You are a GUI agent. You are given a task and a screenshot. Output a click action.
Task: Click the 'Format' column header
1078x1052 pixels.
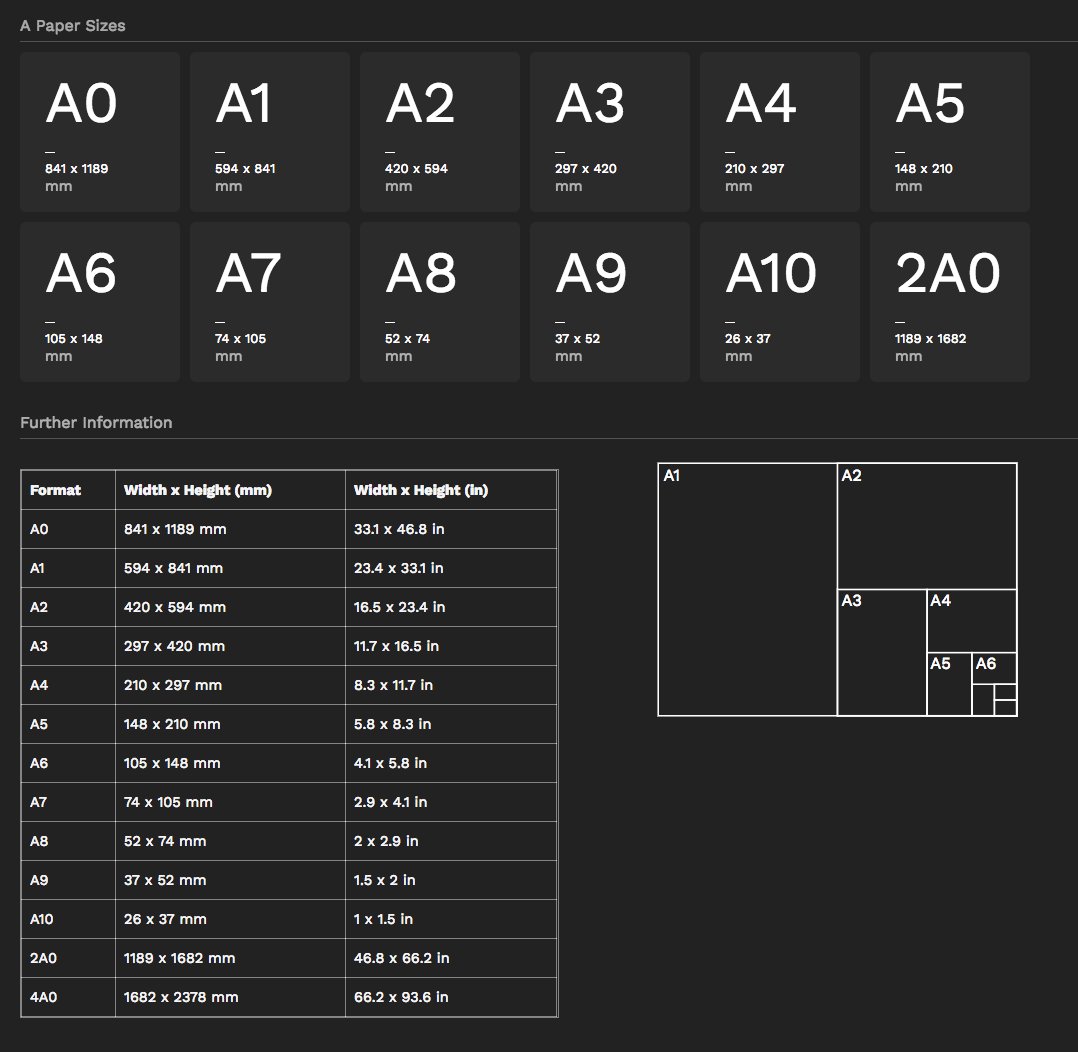tap(68, 490)
